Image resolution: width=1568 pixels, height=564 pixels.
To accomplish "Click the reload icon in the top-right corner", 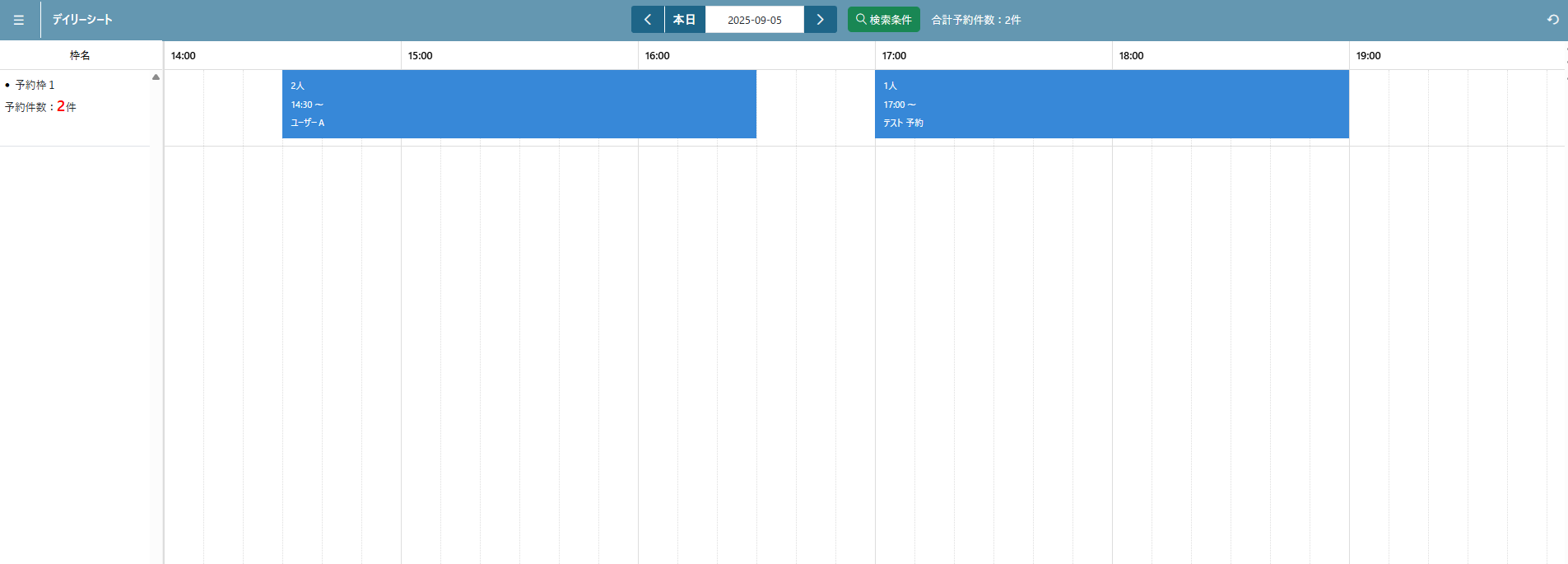I will tap(1552, 20).
